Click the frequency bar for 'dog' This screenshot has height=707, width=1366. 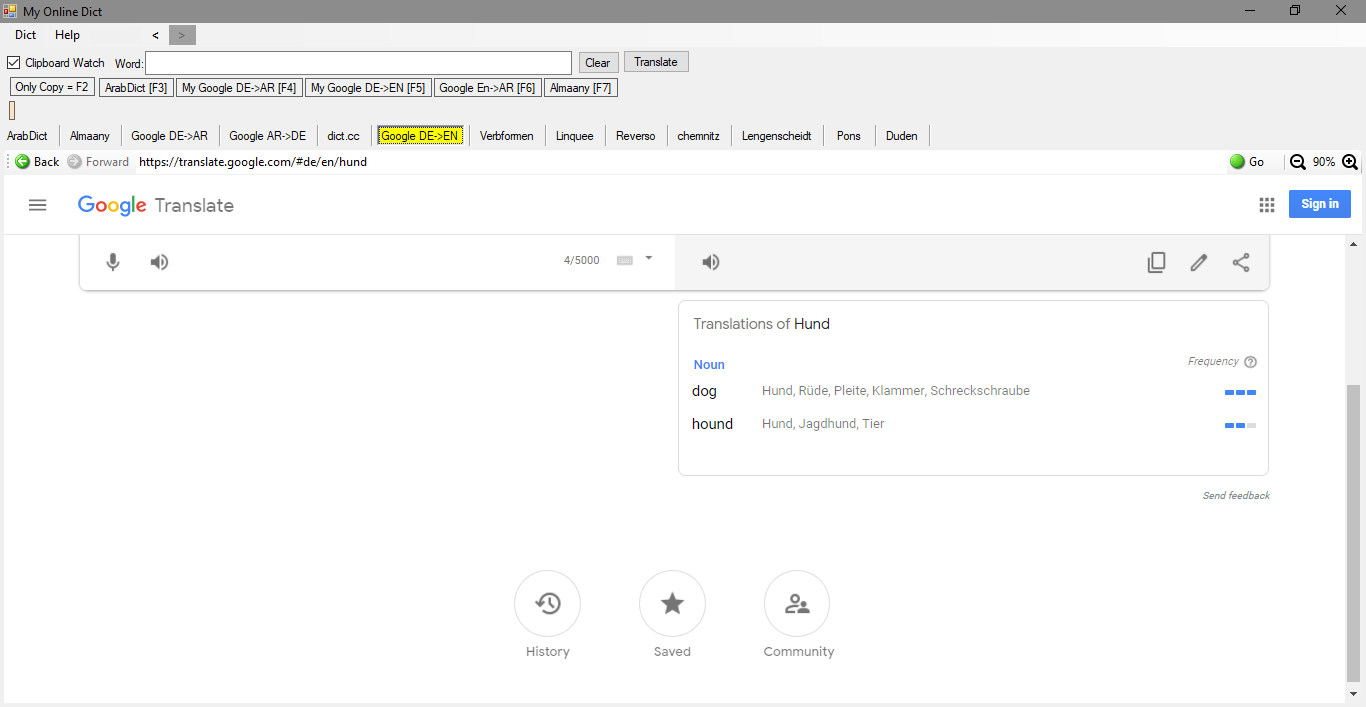click(1240, 393)
